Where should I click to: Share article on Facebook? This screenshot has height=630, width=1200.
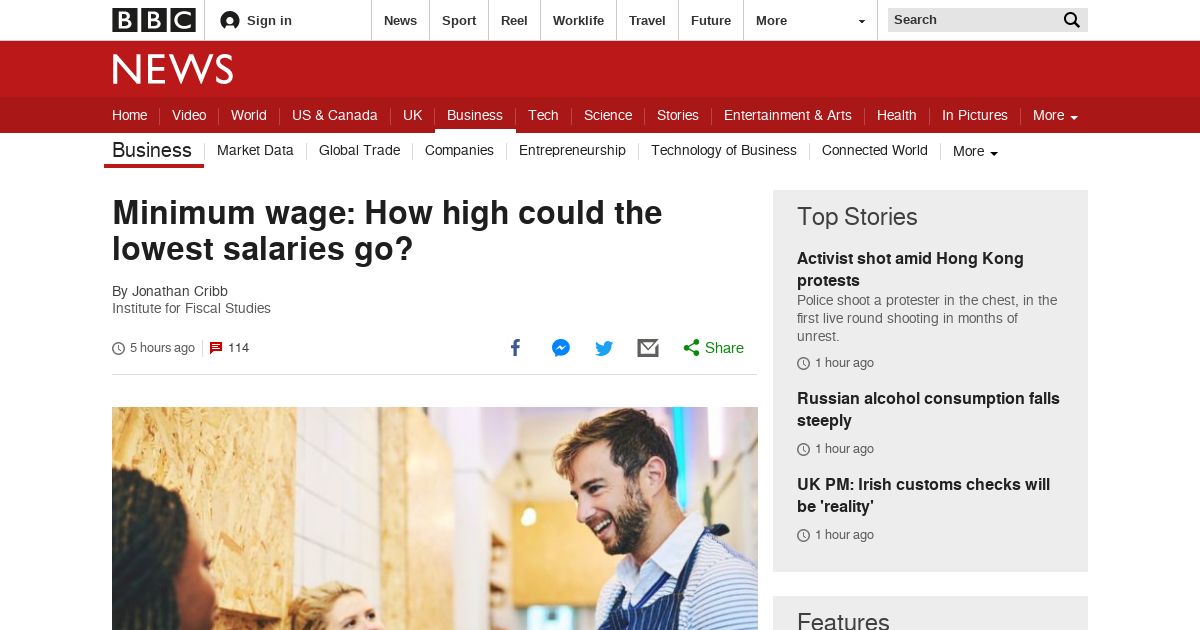[516, 348]
